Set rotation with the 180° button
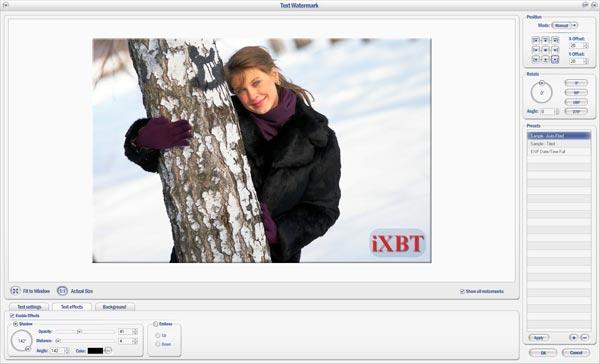The image size is (600, 364). 576,102
